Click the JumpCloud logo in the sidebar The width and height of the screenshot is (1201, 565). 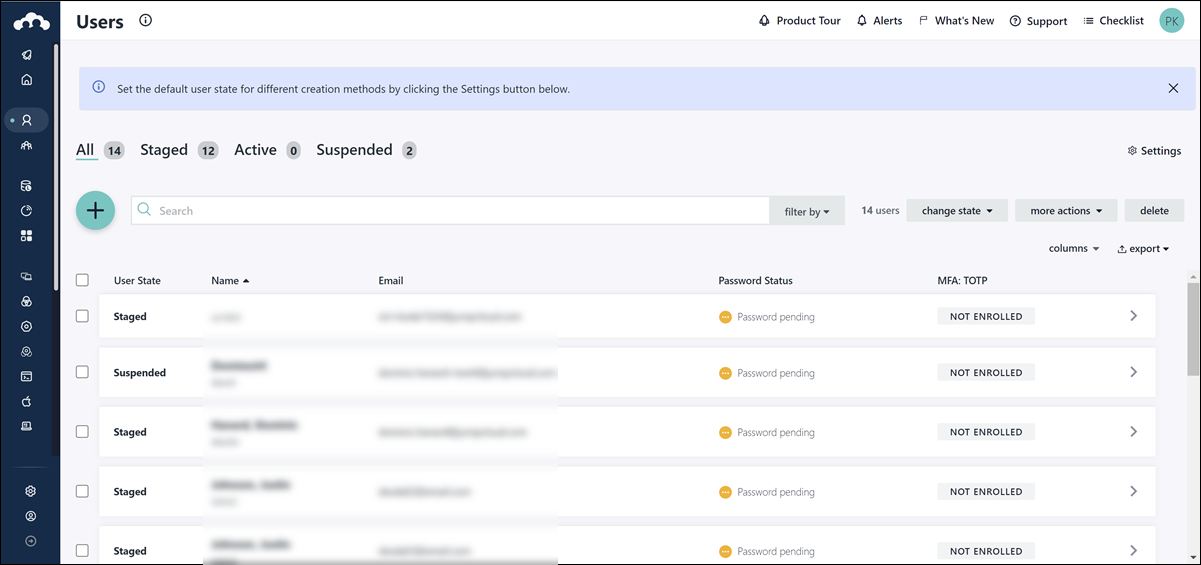click(30, 20)
